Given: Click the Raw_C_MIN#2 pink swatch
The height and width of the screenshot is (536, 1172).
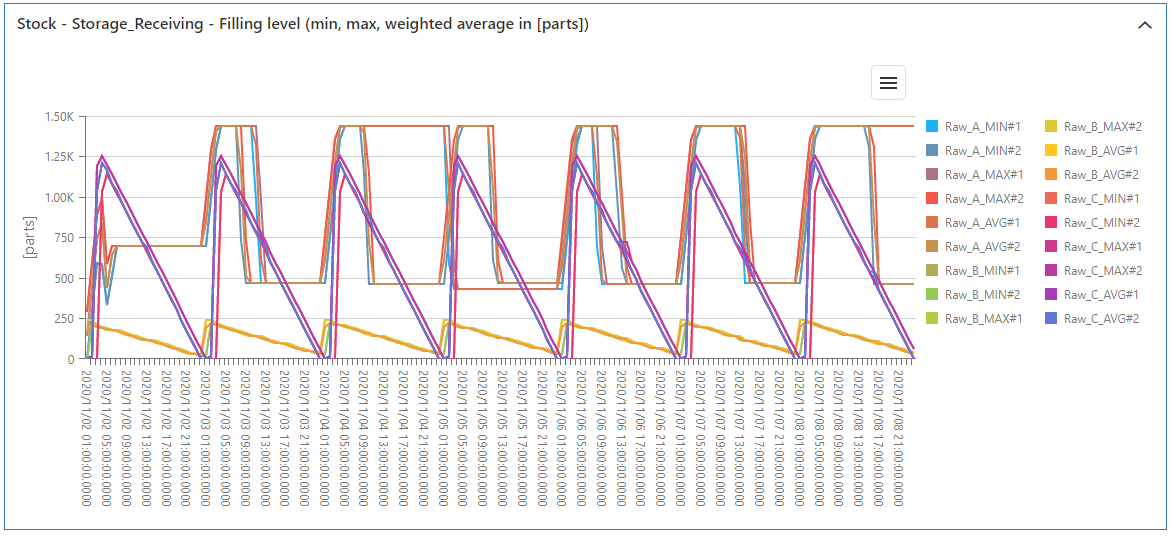Looking at the screenshot, I should pos(1051,223).
